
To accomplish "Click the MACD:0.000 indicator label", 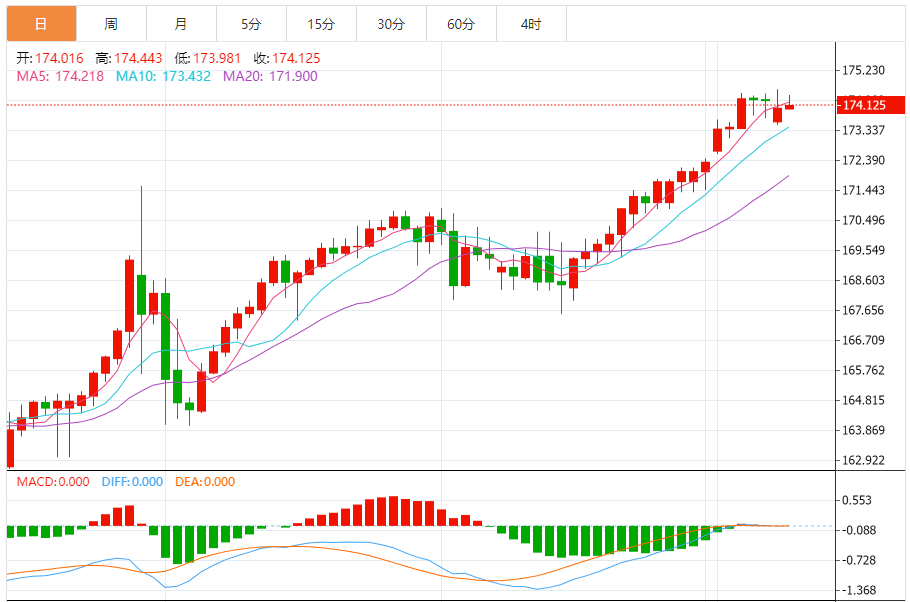I will (x=53, y=482).
